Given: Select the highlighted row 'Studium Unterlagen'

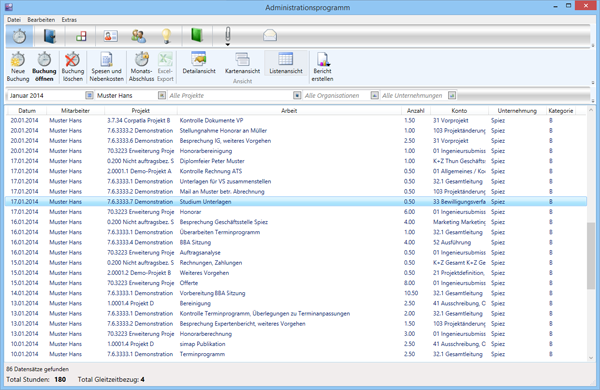Looking at the screenshot, I should 296,202.
